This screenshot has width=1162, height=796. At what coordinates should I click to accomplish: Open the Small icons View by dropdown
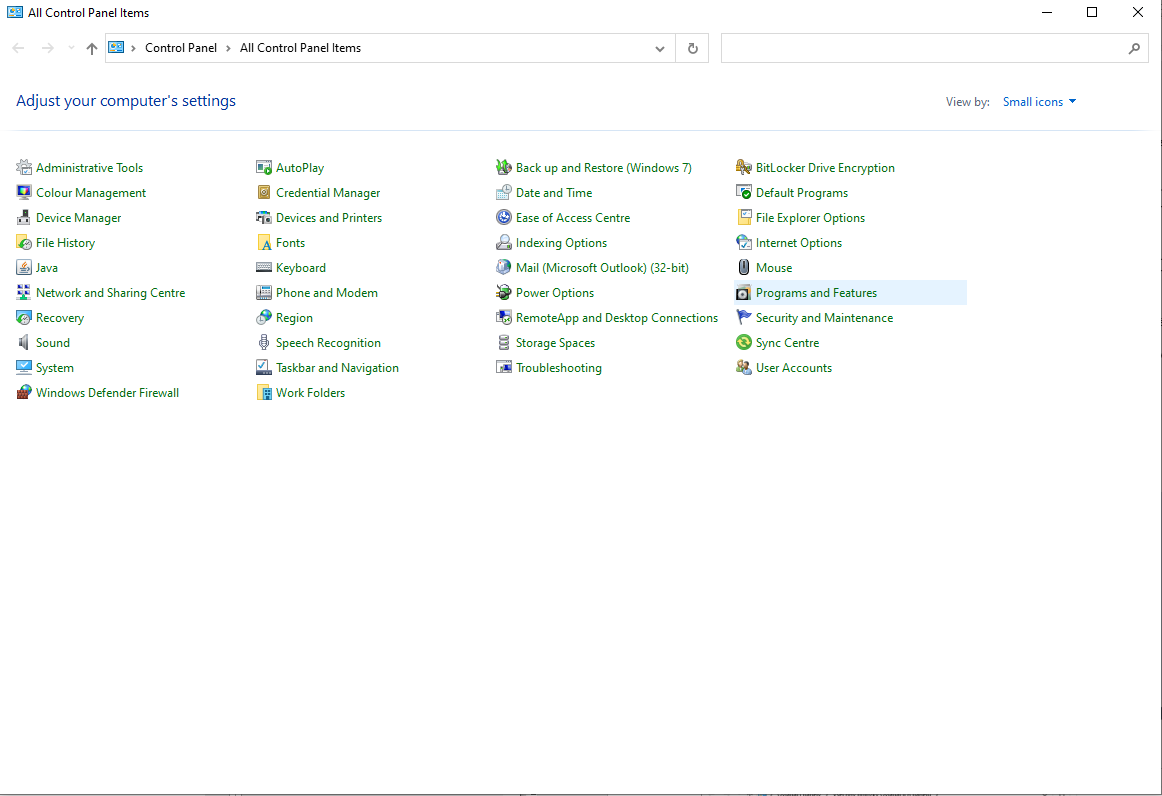click(x=1039, y=102)
